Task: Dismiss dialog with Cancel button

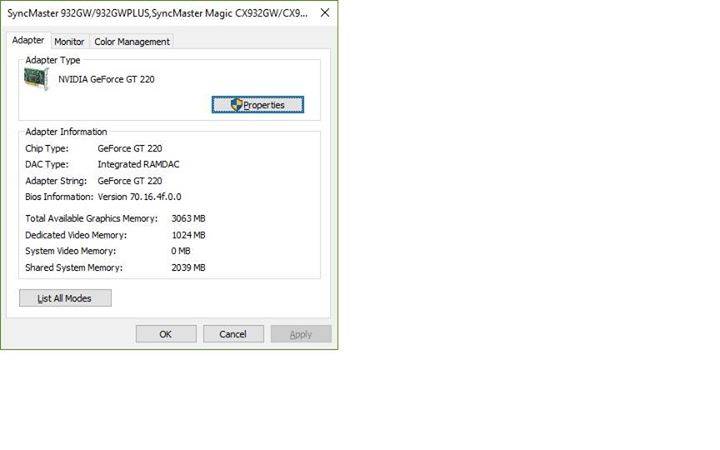Action: [233, 334]
